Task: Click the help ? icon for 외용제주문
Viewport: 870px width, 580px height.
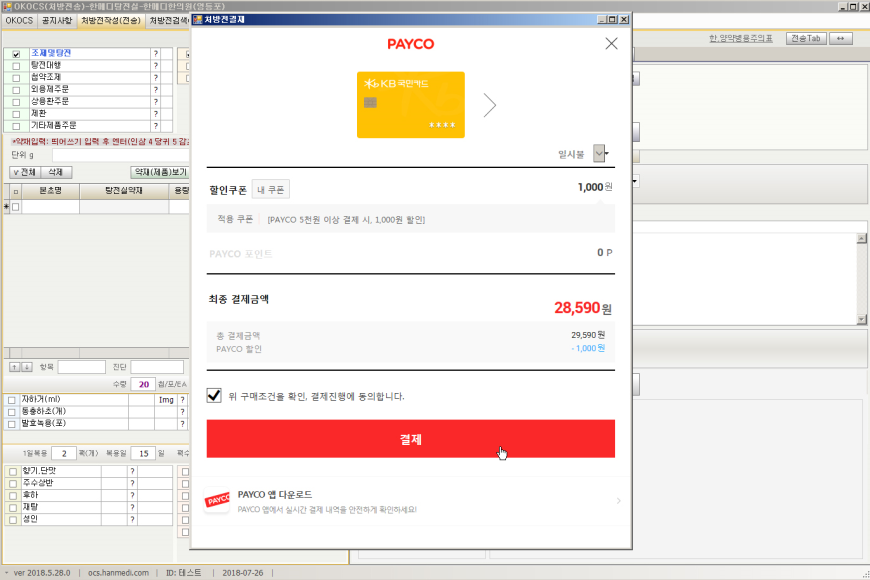Action: (156, 90)
